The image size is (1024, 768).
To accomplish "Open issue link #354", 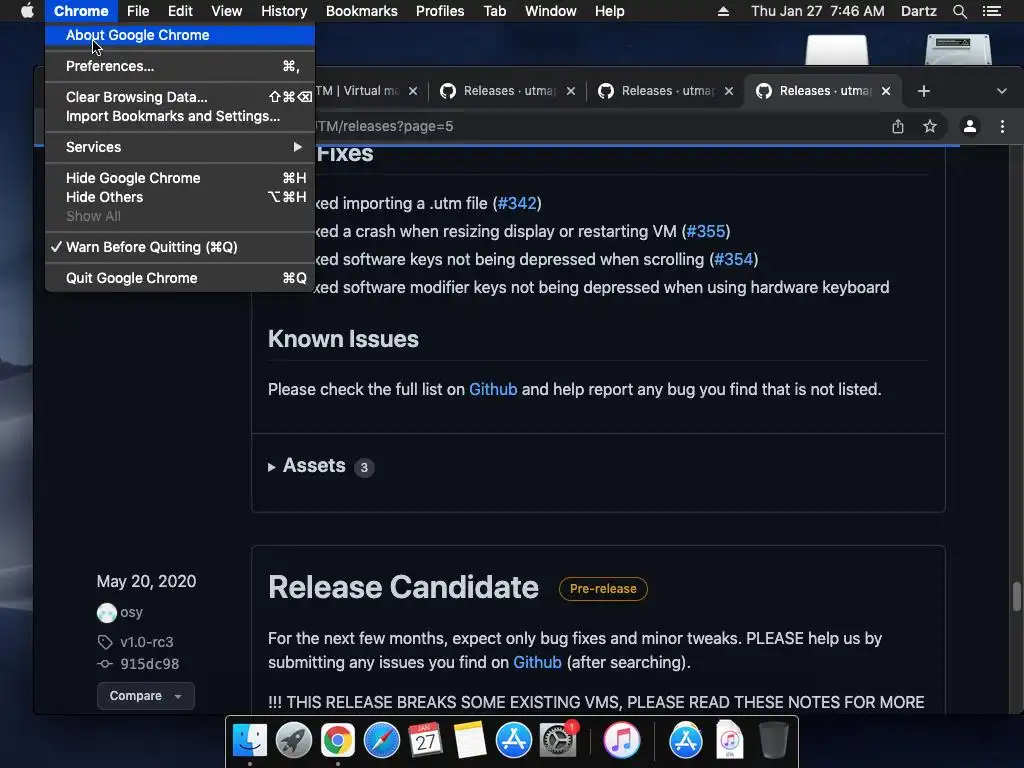I will 733,259.
